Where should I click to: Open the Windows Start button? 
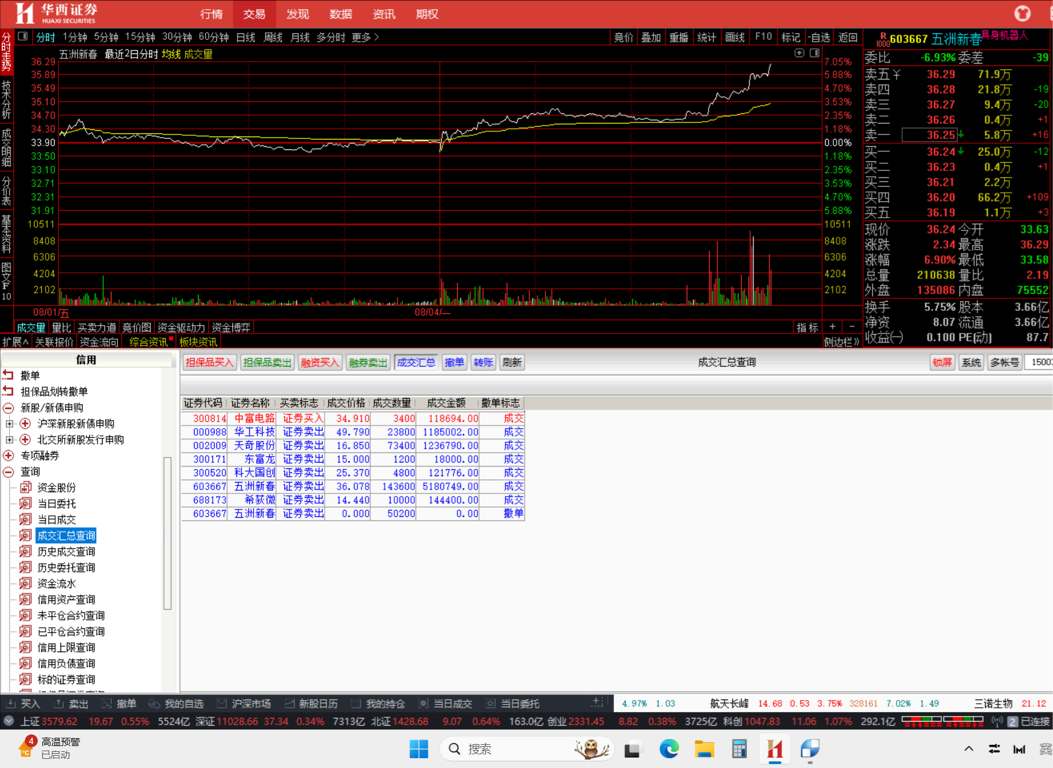(x=418, y=749)
